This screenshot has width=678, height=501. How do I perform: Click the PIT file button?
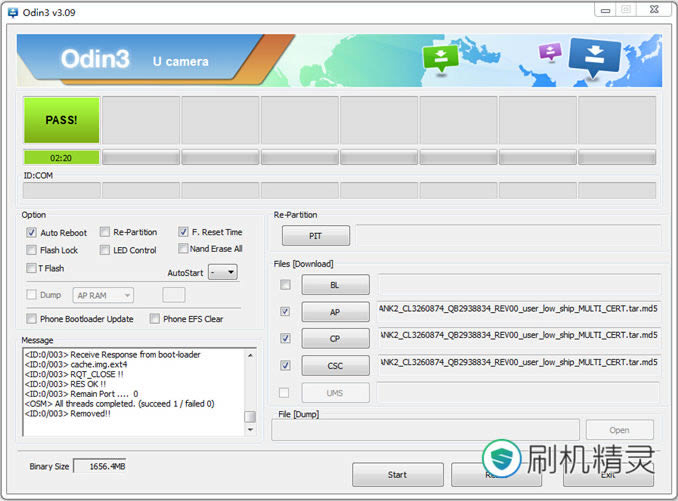[315, 236]
